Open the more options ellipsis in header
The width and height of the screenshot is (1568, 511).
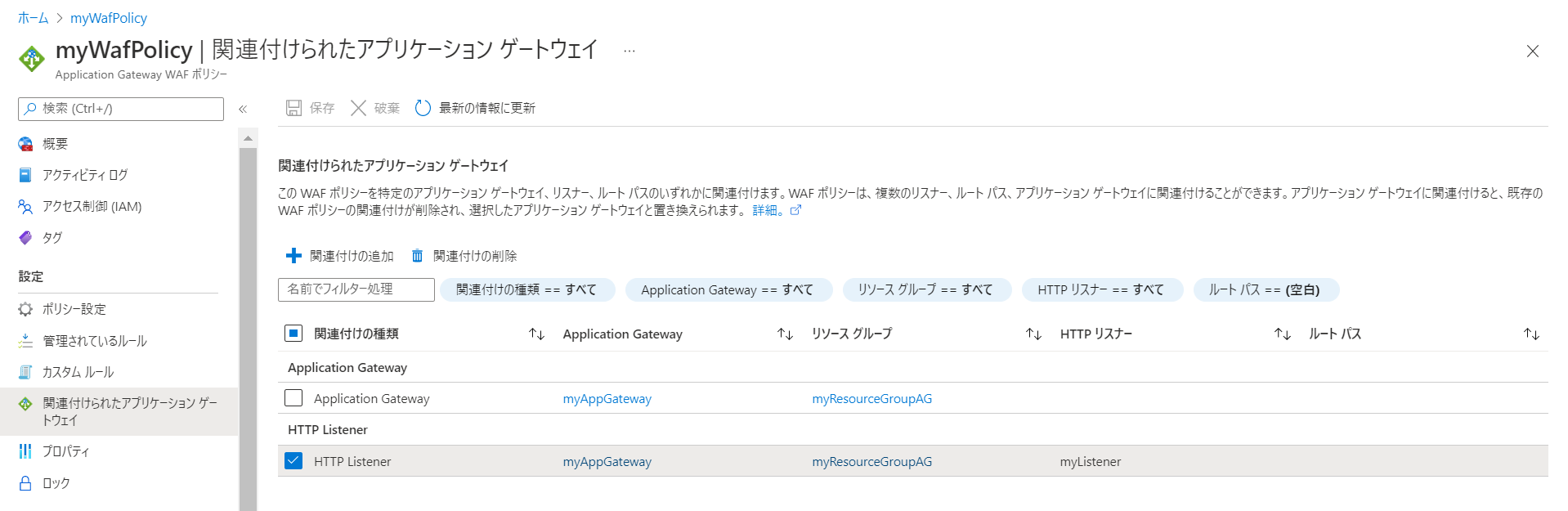[x=629, y=51]
